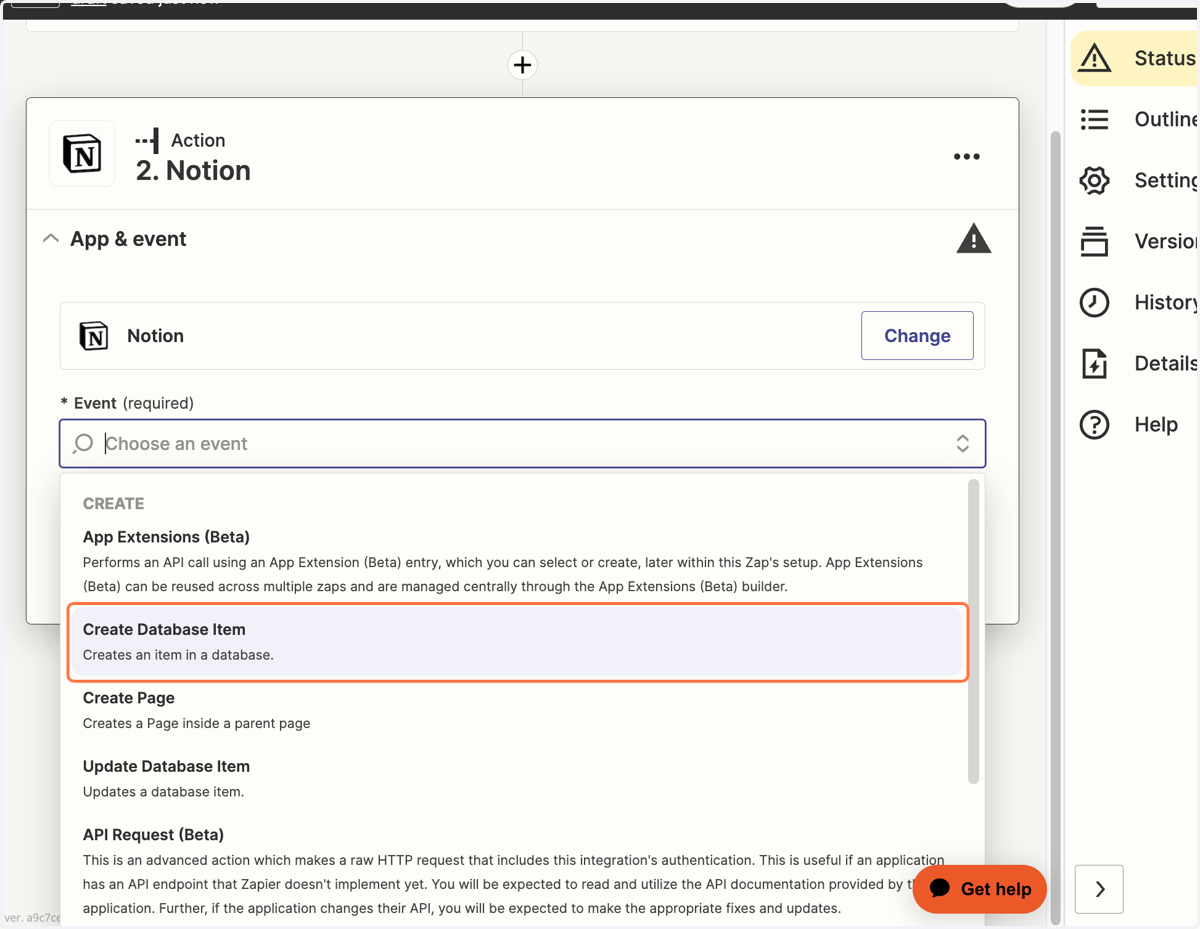
Task: Open the three-dot menu for Notion step
Action: (x=966, y=157)
